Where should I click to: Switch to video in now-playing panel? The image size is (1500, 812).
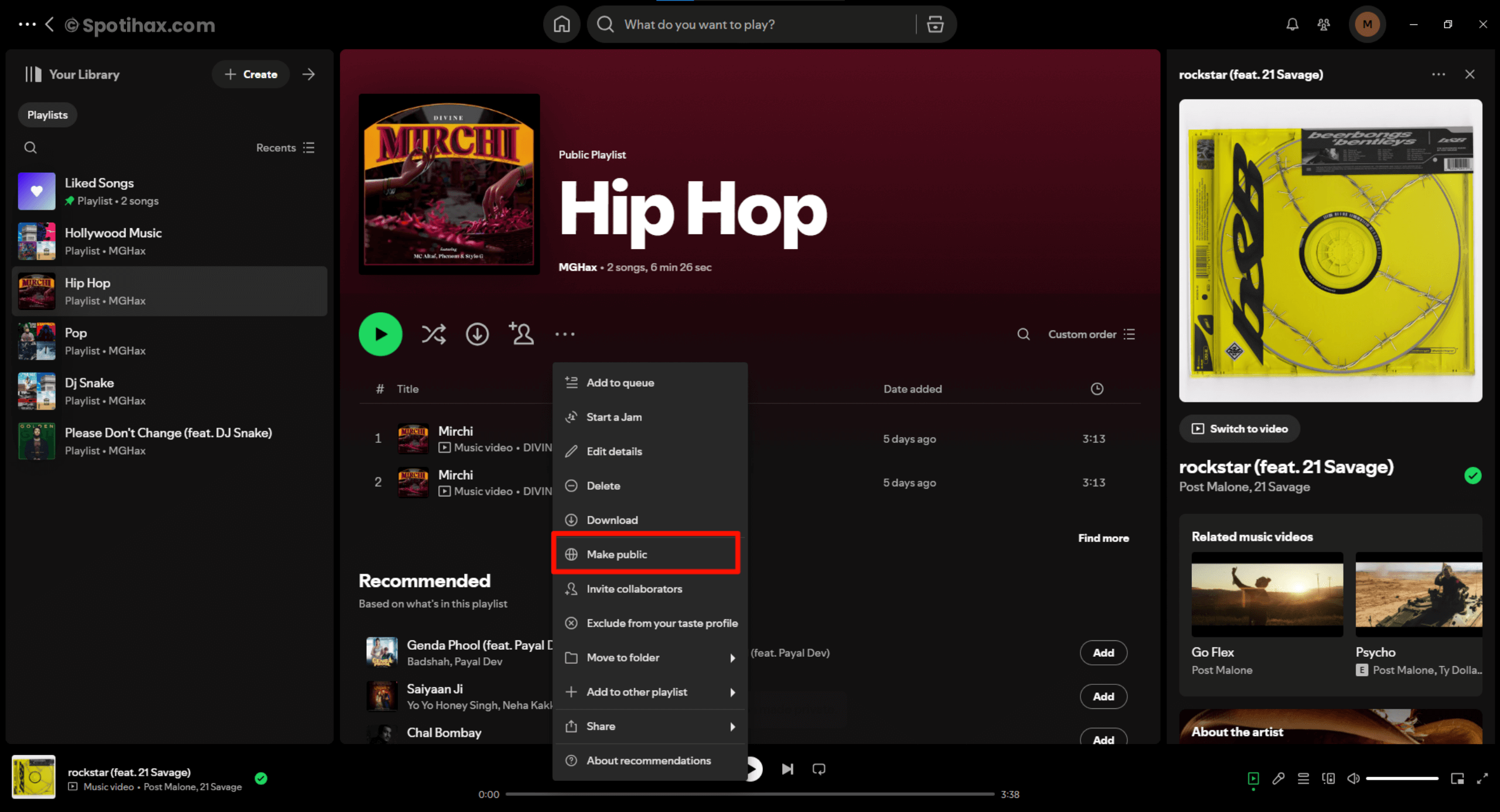click(x=1239, y=429)
